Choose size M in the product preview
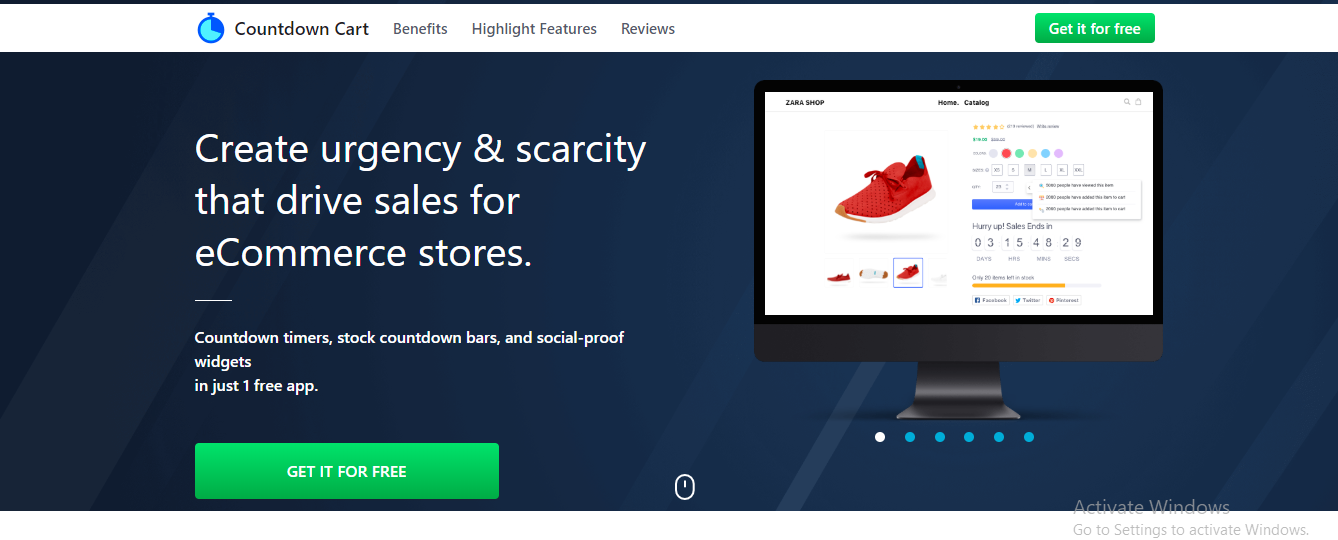The height and width of the screenshot is (540, 1338). click(x=1029, y=170)
